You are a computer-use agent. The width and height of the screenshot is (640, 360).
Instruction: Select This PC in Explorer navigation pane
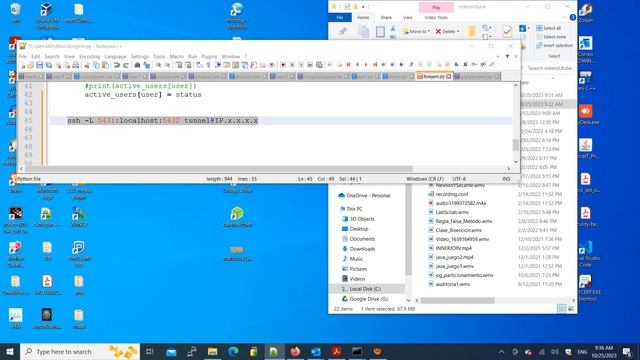[x=353, y=209]
